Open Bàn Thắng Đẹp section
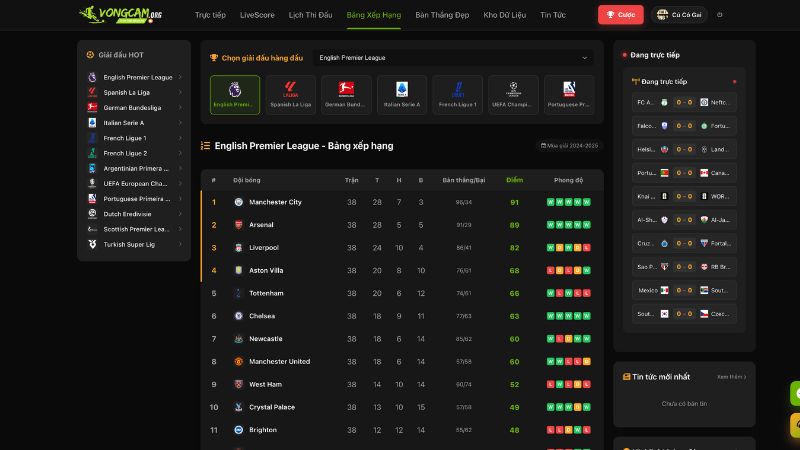The image size is (800, 450). pos(442,15)
